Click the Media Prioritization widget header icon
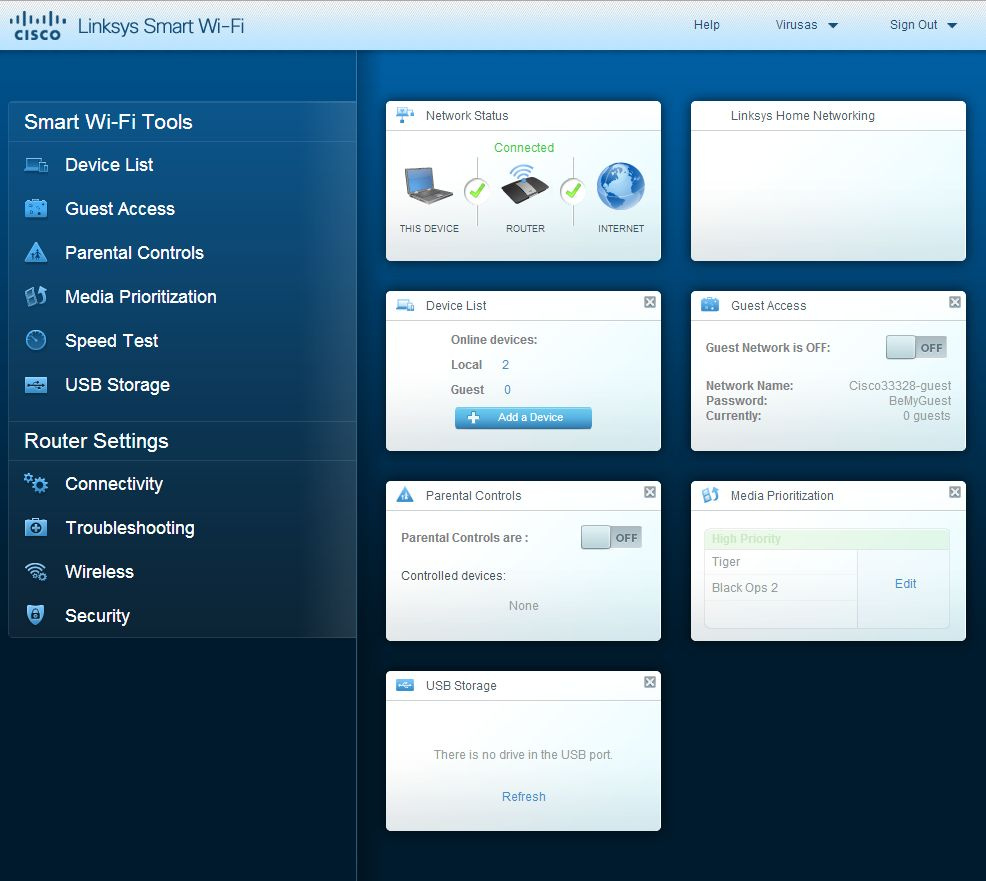This screenshot has height=881, width=986. pos(710,495)
